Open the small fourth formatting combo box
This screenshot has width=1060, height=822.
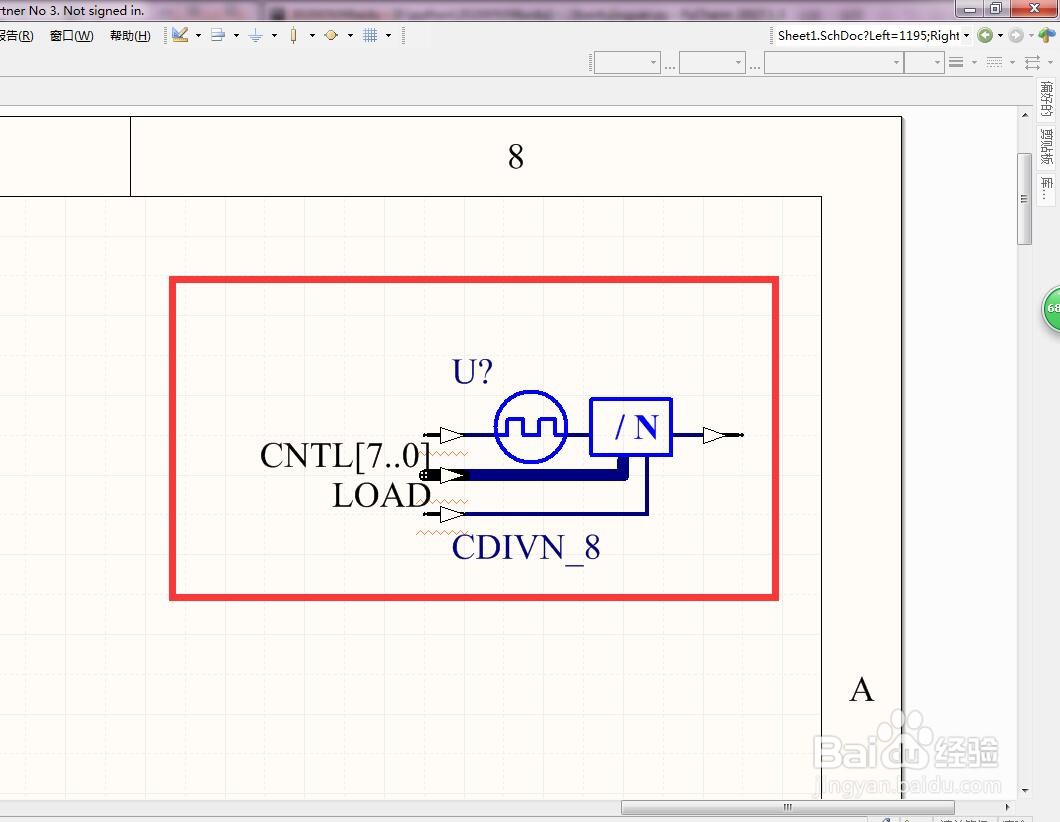pyautogui.click(x=923, y=62)
